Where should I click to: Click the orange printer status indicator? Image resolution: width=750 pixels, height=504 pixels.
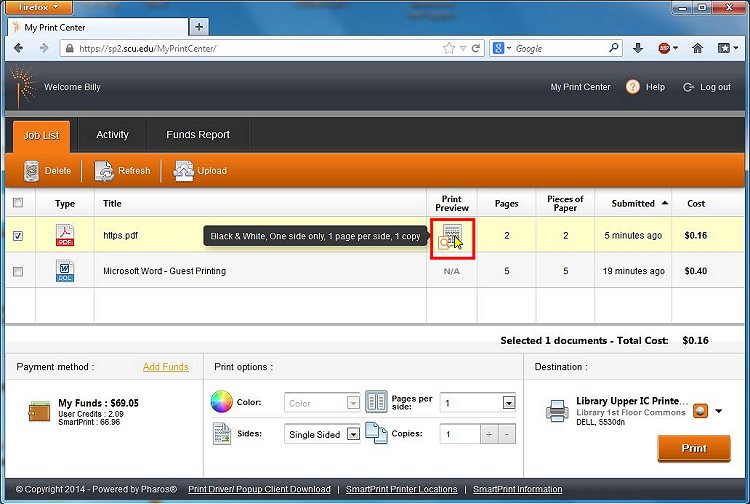click(700, 411)
